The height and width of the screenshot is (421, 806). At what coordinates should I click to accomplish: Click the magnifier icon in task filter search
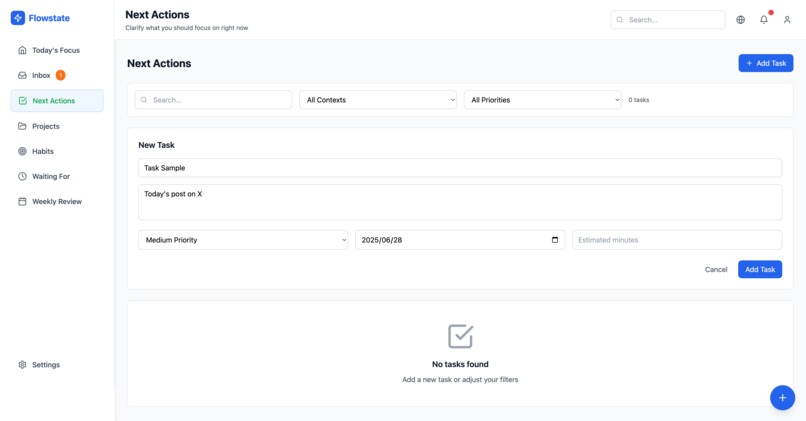[x=144, y=100]
